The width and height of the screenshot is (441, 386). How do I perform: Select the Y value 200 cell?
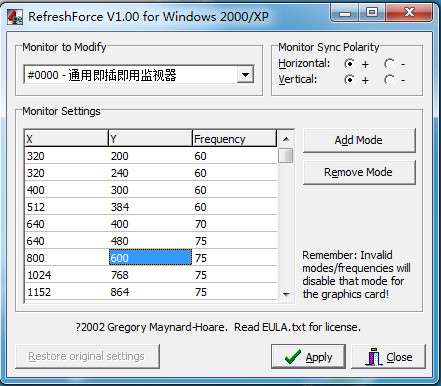pyautogui.click(x=150, y=156)
